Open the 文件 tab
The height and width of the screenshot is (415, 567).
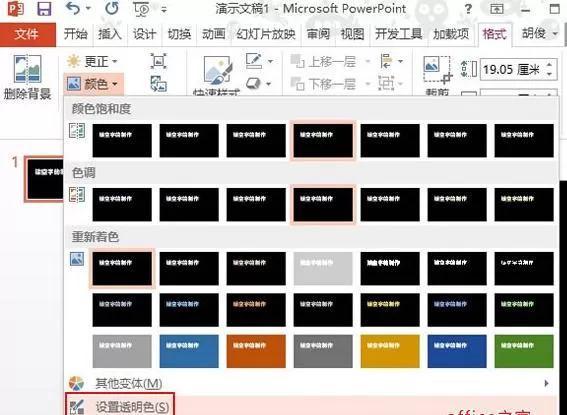[x=27, y=34]
